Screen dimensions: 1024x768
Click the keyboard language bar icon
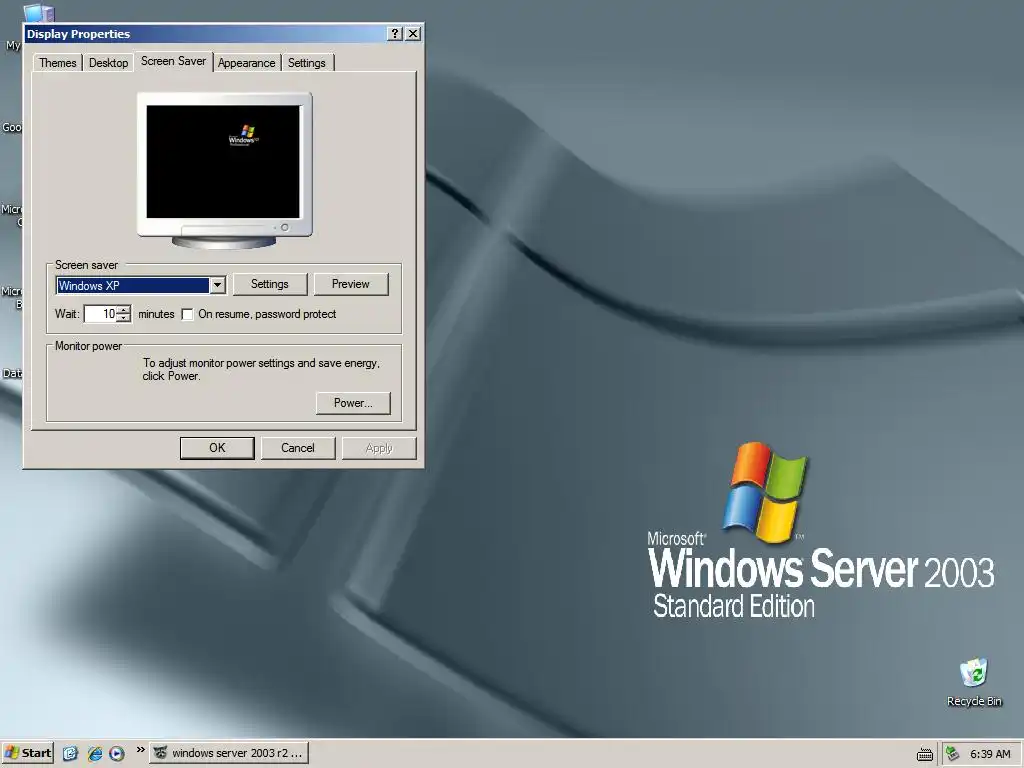click(925, 754)
